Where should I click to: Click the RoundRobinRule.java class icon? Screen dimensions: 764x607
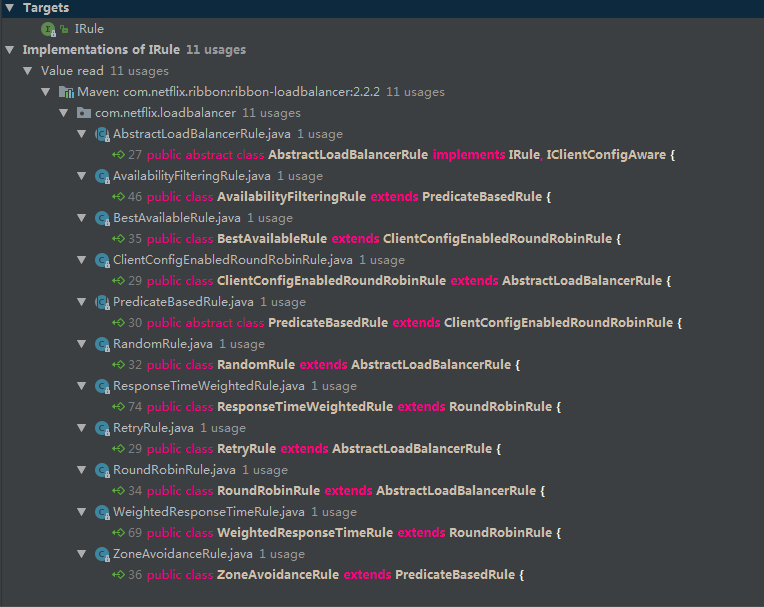tap(102, 470)
